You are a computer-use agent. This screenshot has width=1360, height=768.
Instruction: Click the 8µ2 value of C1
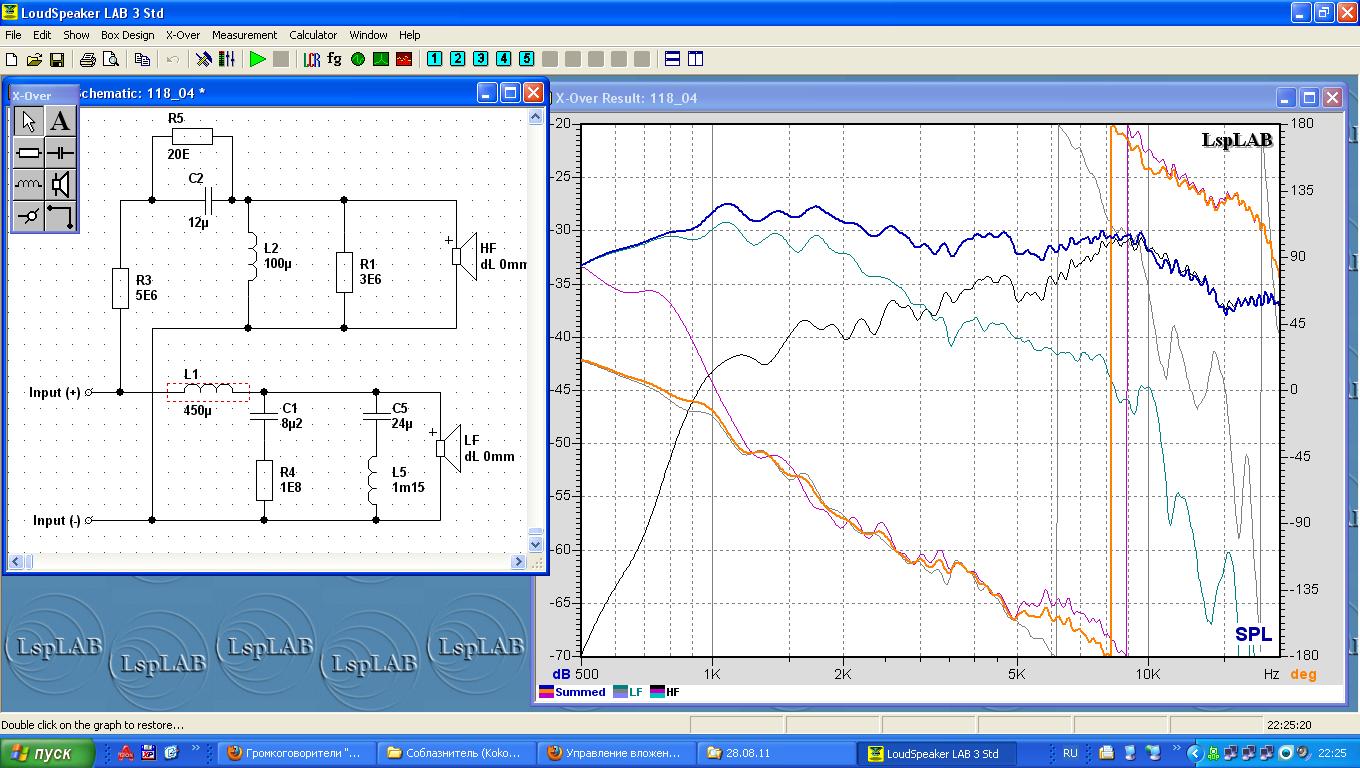pos(292,423)
